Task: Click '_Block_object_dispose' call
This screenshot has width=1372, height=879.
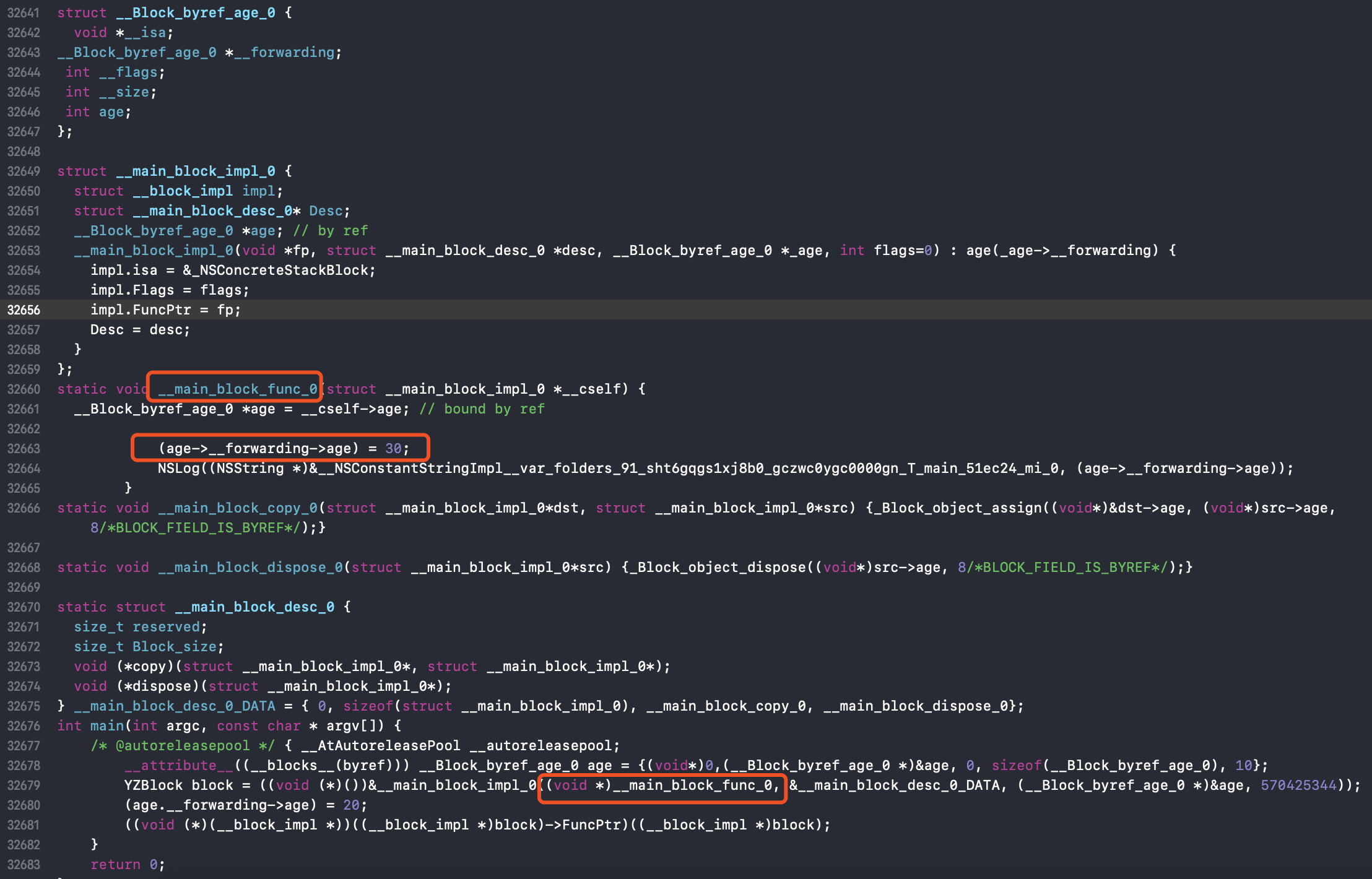Action: (718, 568)
